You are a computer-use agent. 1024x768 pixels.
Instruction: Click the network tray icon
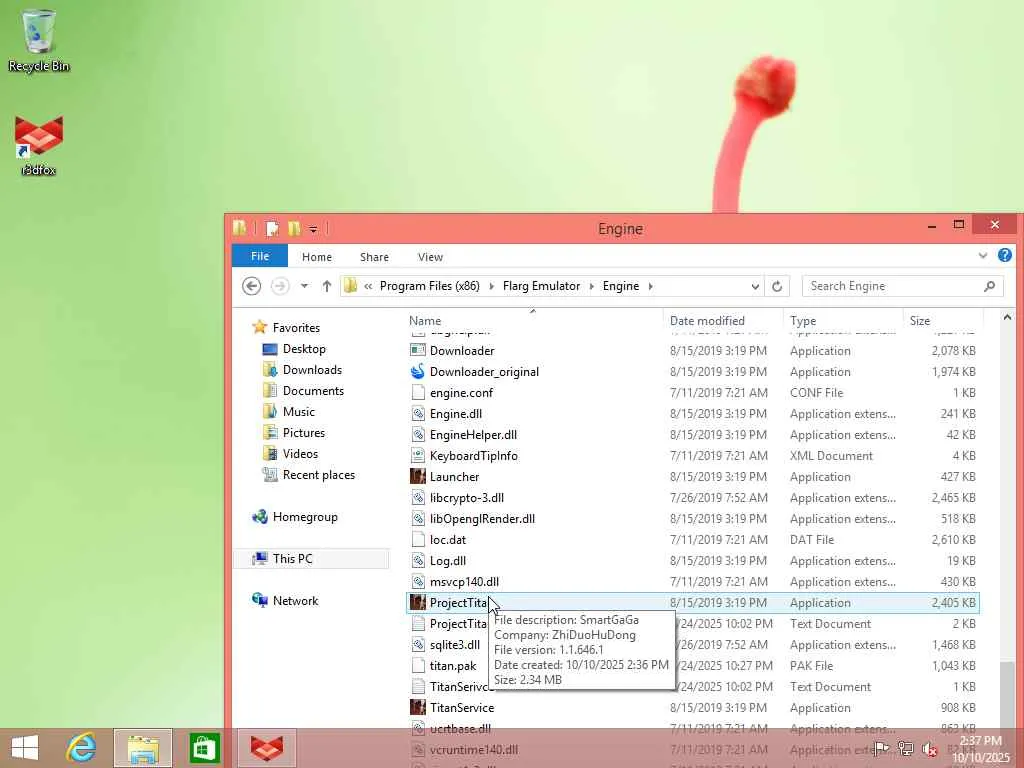(x=906, y=749)
